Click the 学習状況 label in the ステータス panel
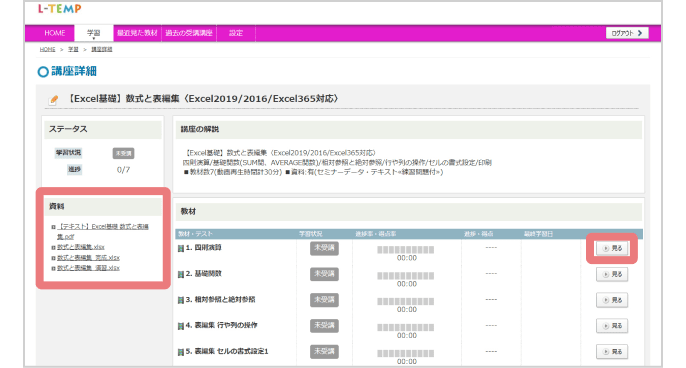The image size is (686, 368). click(x=68, y=153)
